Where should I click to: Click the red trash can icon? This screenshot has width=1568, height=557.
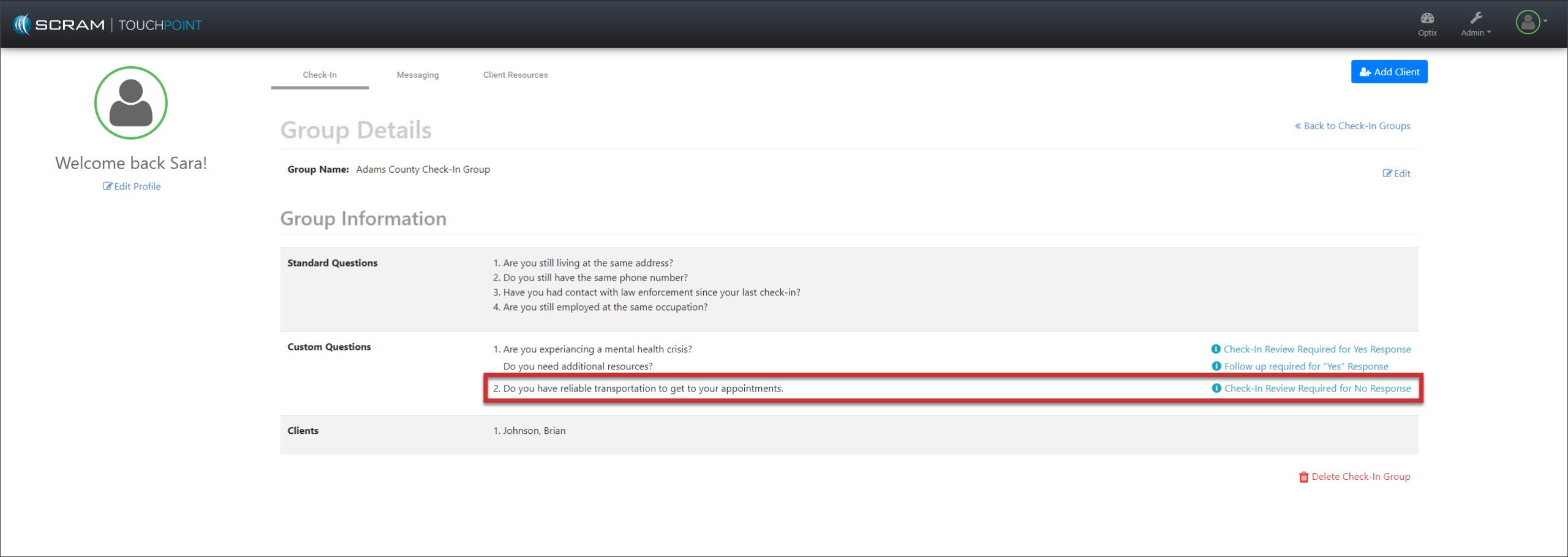pos(1303,477)
